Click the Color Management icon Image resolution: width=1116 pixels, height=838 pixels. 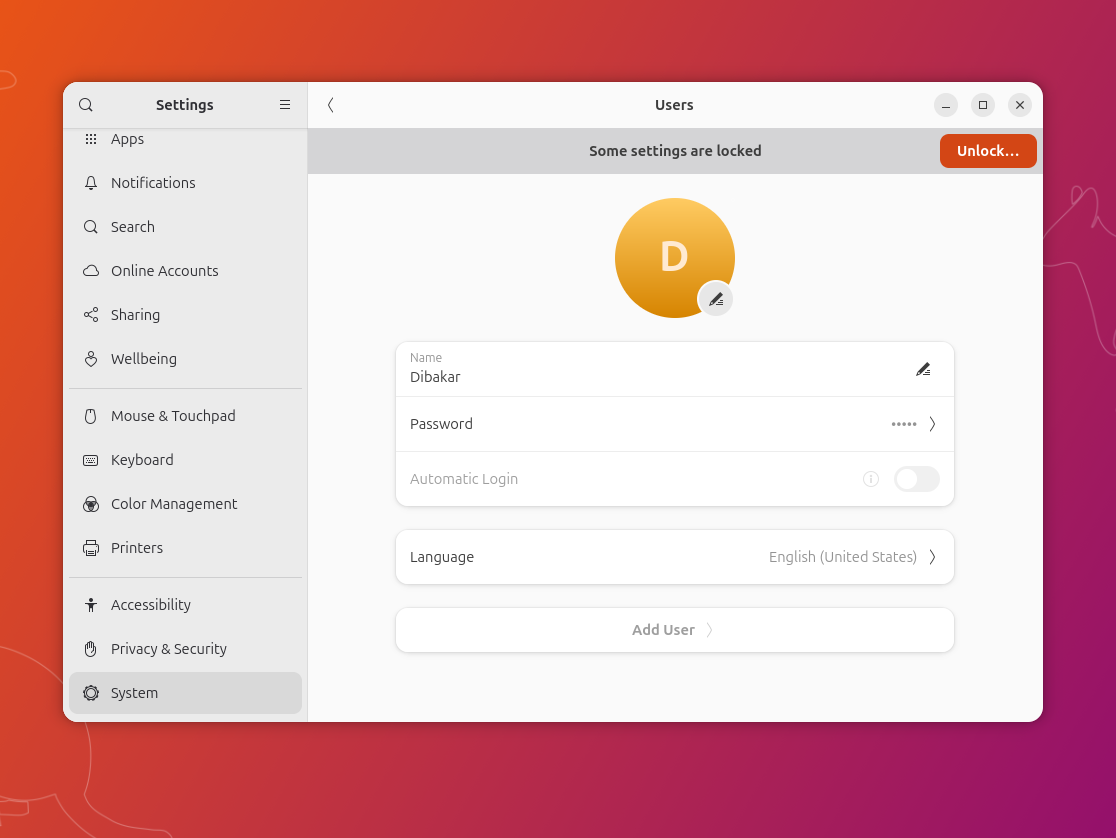[91, 504]
